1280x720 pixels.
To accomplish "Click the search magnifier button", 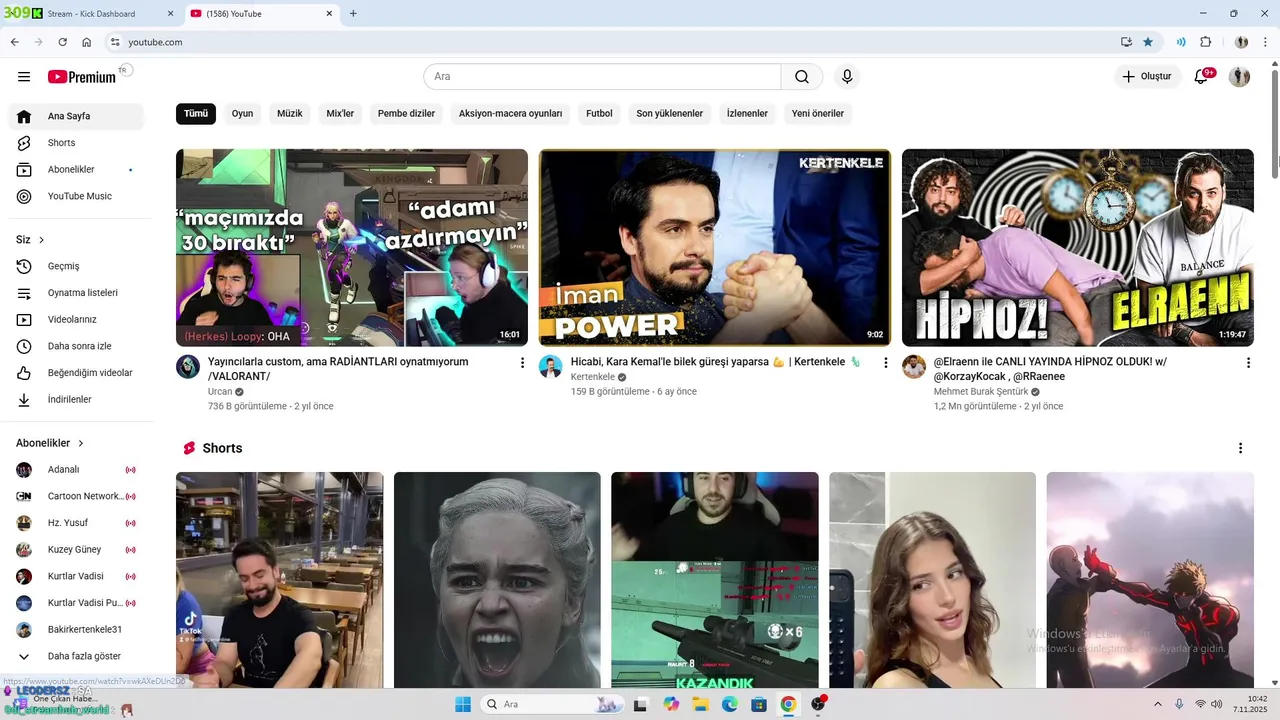I will tap(802, 77).
